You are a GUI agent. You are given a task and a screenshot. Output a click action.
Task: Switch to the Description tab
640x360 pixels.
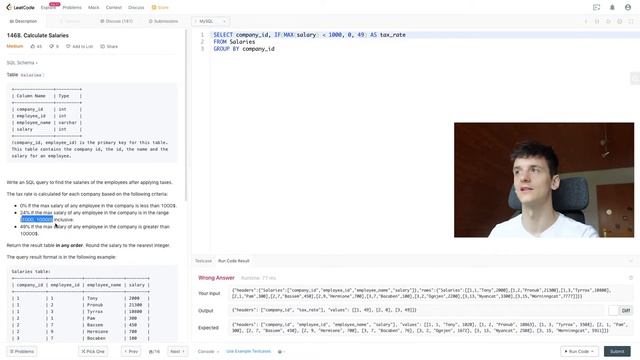coord(23,21)
